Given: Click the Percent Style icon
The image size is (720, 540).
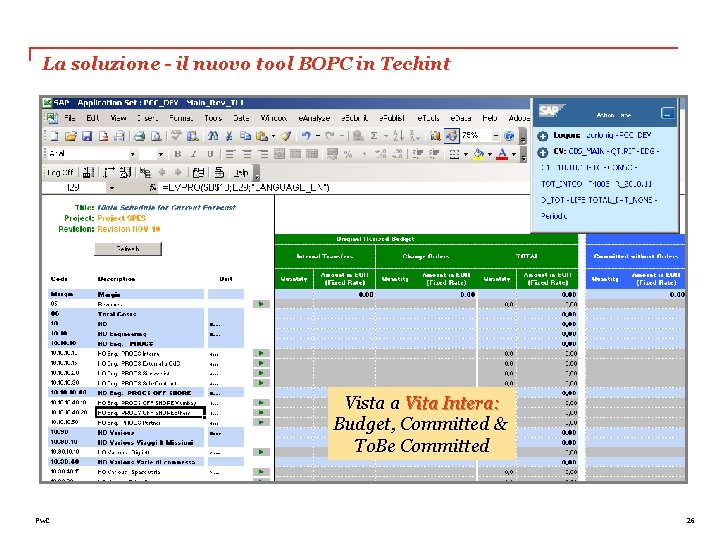Looking at the screenshot, I should [348, 154].
